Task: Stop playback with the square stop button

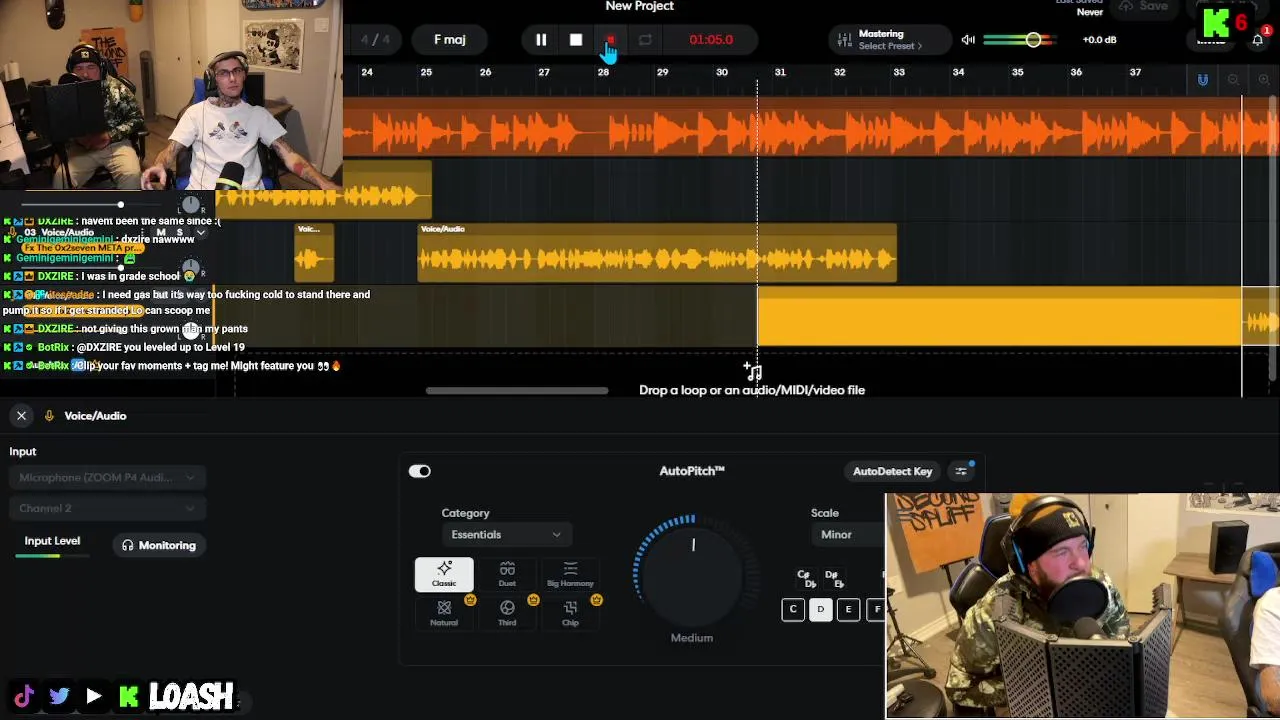Action: [576, 40]
